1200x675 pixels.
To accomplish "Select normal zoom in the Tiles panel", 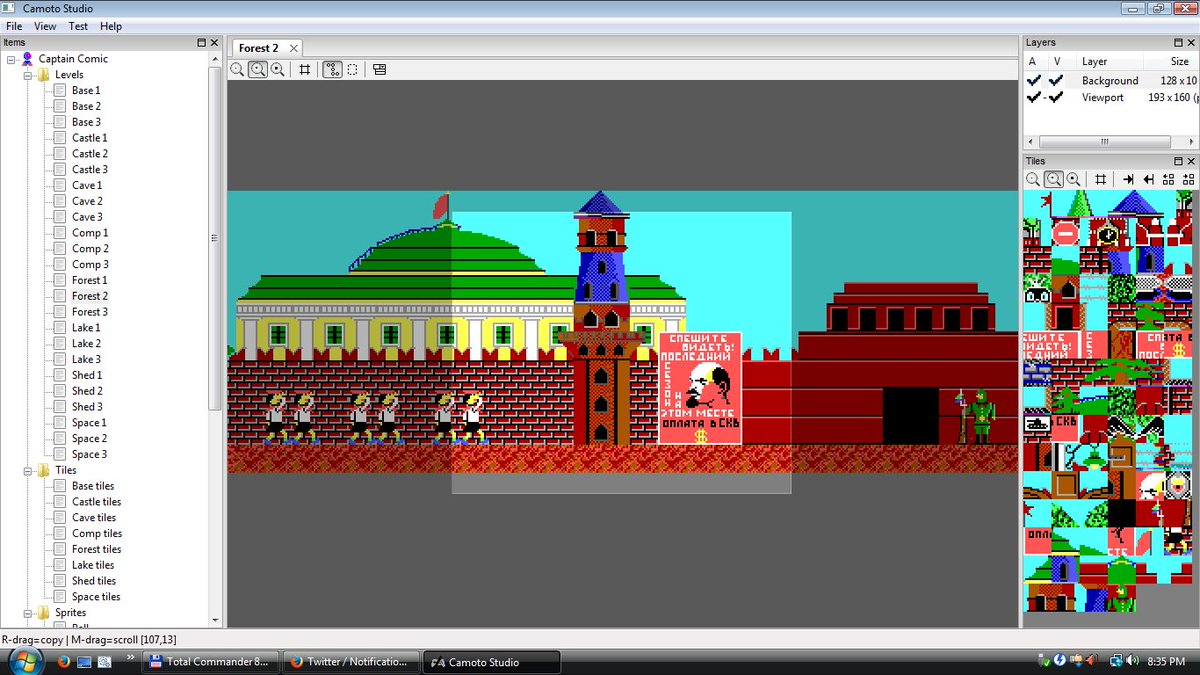I will (x=1054, y=179).
